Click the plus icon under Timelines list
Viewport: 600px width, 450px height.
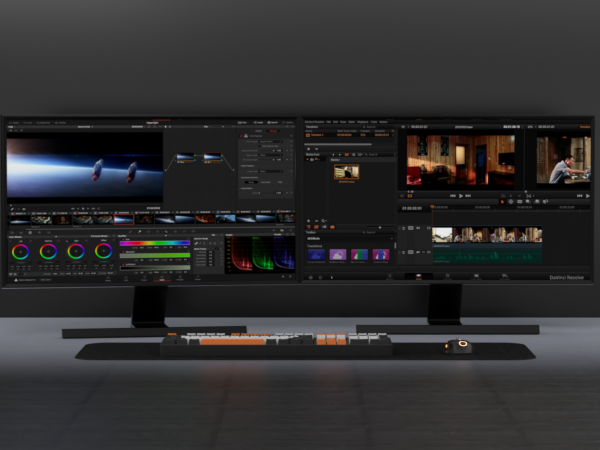(x=309, y=149)
